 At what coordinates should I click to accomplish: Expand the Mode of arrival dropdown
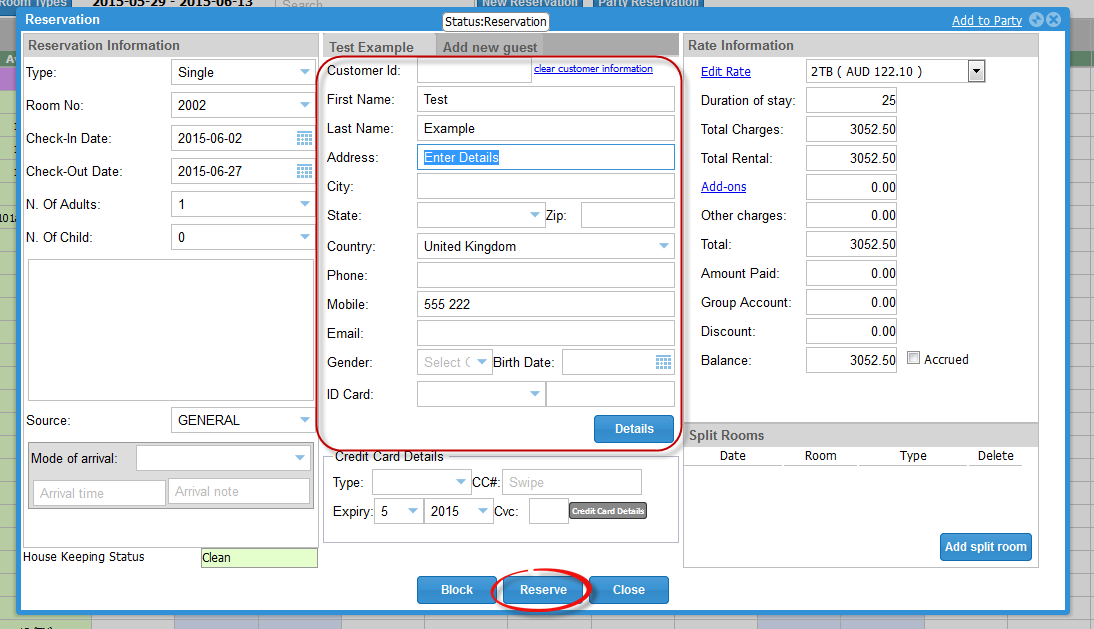(300, 458)
